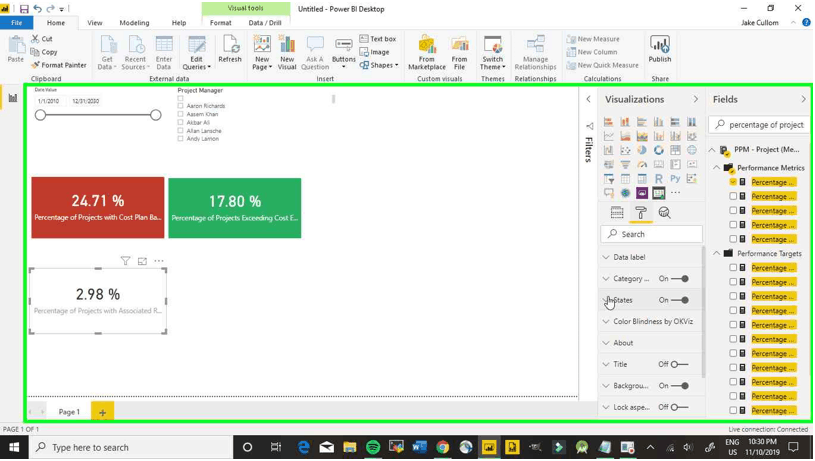Check Akbar Ali in slicer
This screenshot has height=461, width=815.
(x=180, y=123)
